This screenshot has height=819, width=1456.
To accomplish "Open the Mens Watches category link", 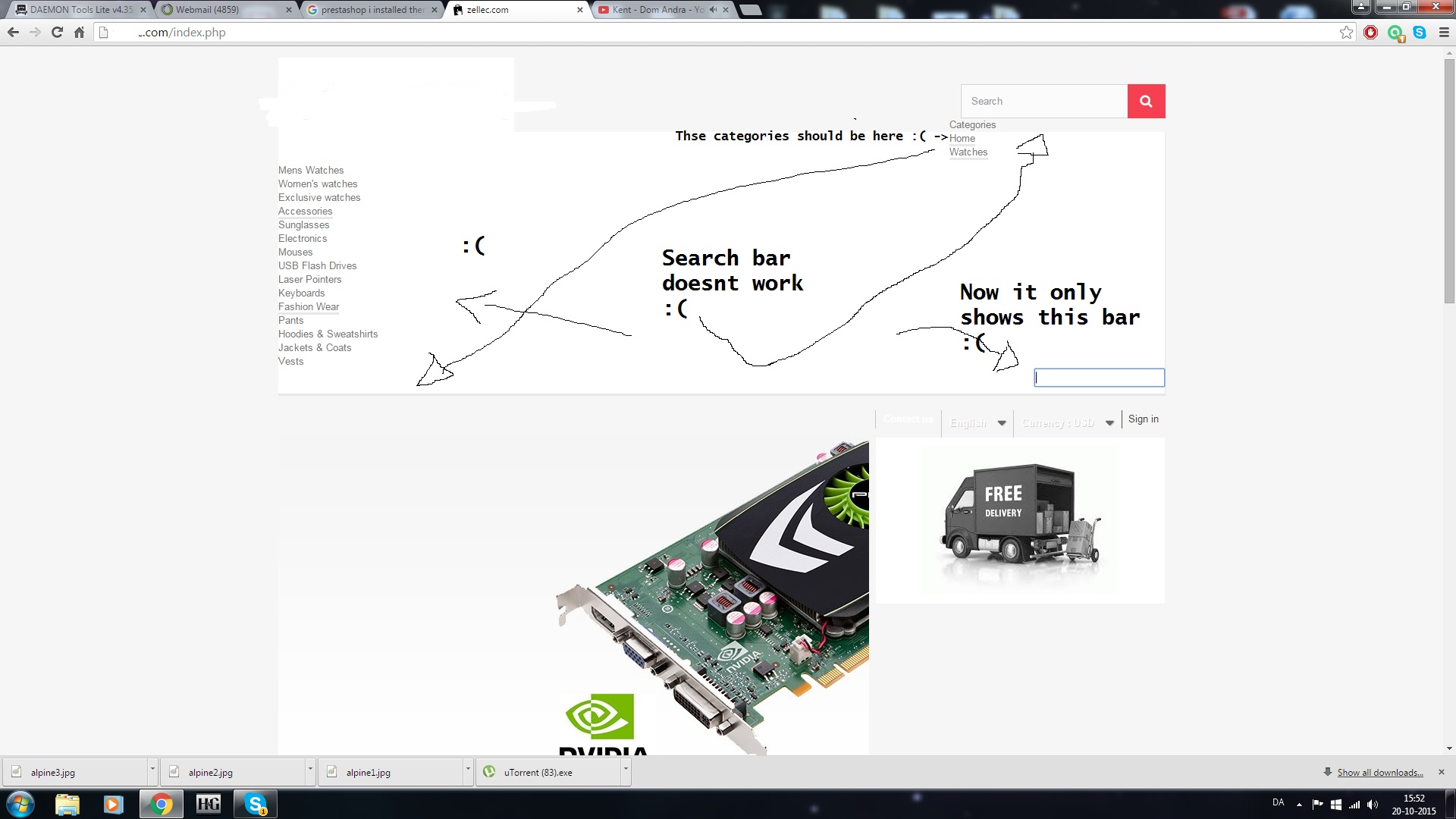I will pos(311,170).
